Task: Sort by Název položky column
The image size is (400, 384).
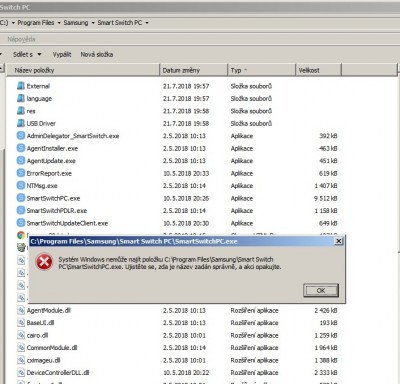Action: tap(83, 70)
